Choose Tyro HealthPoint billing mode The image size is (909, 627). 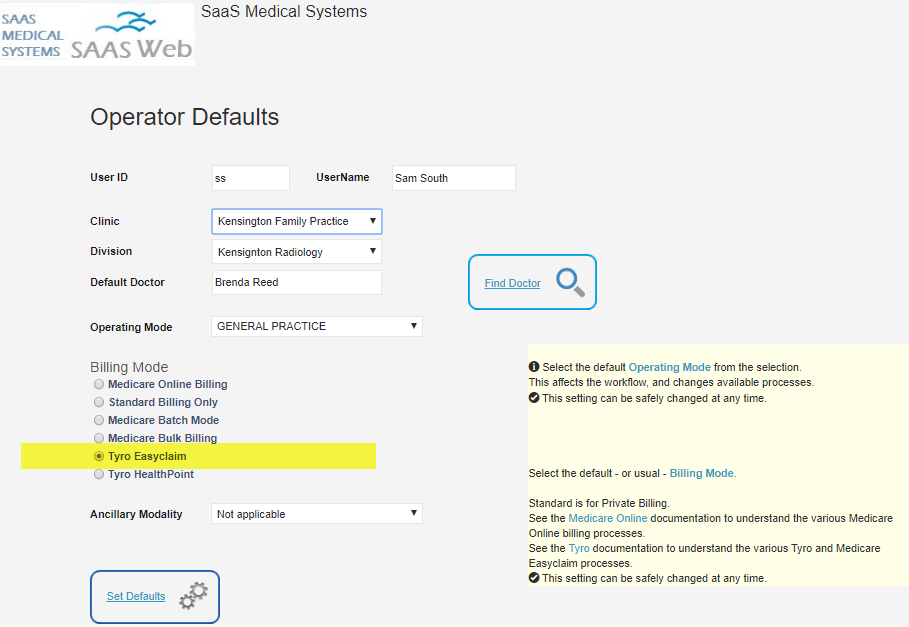[99, 474]
